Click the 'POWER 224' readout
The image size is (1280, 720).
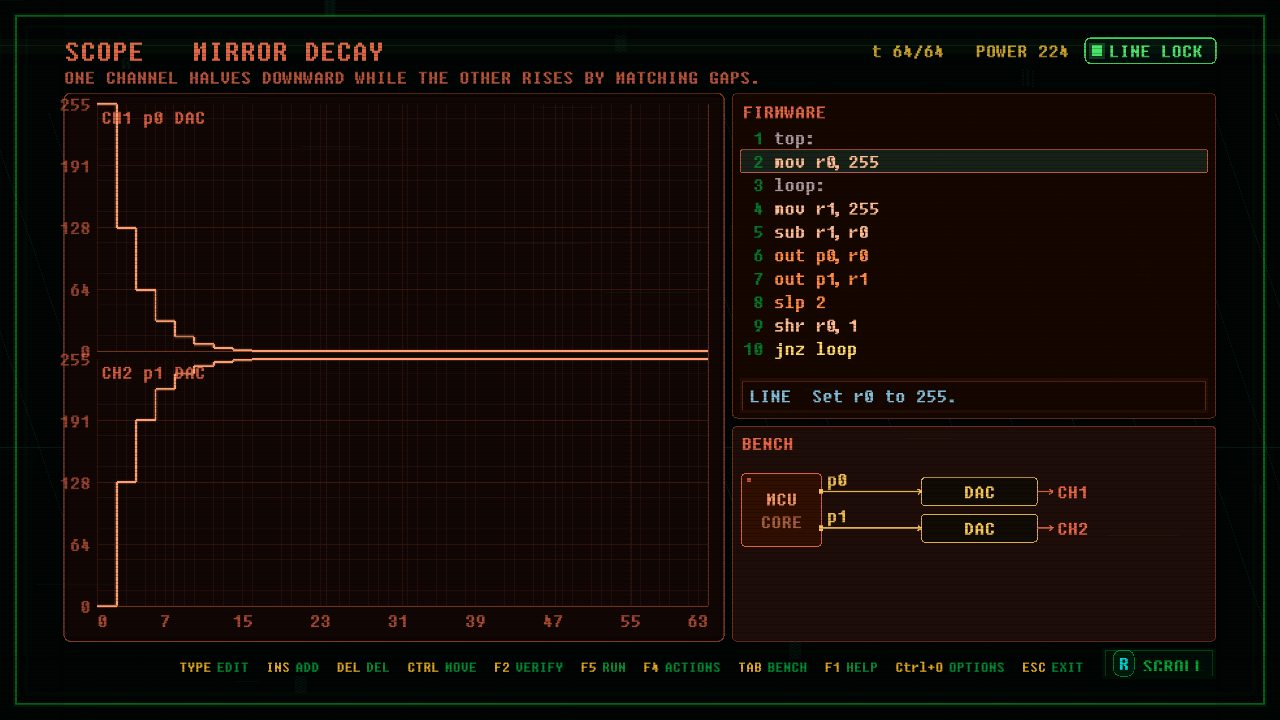(1022, 51)
